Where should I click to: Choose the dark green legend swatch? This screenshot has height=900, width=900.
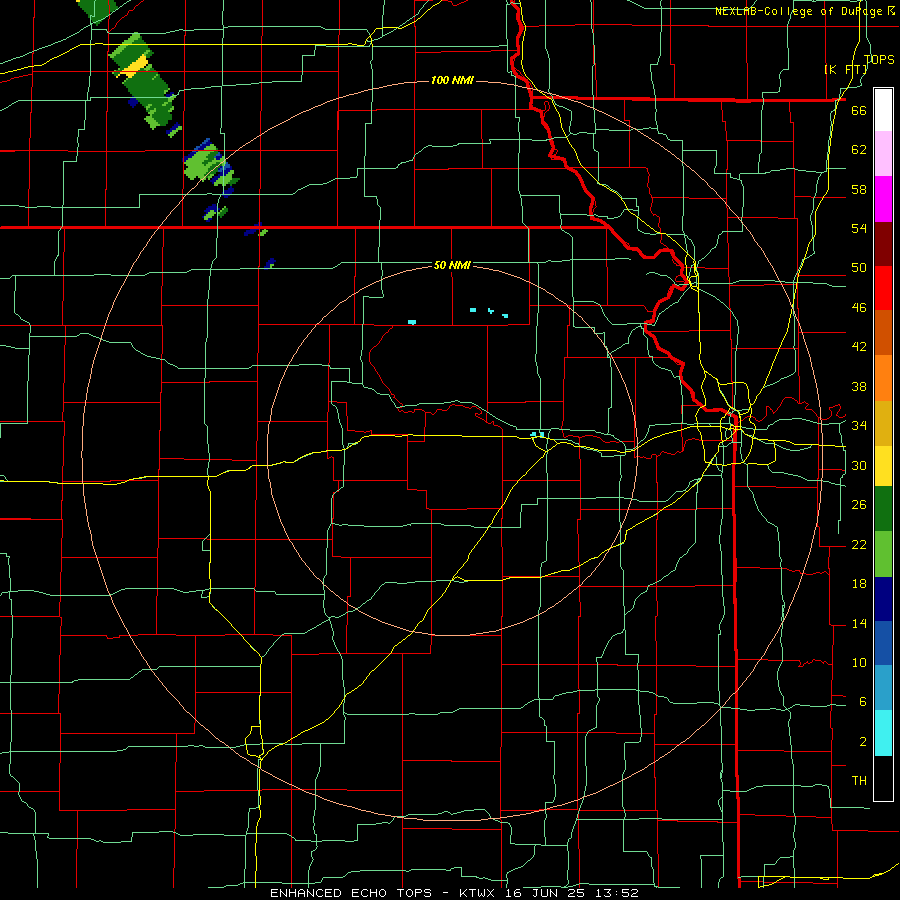click(x=883, y=509)
